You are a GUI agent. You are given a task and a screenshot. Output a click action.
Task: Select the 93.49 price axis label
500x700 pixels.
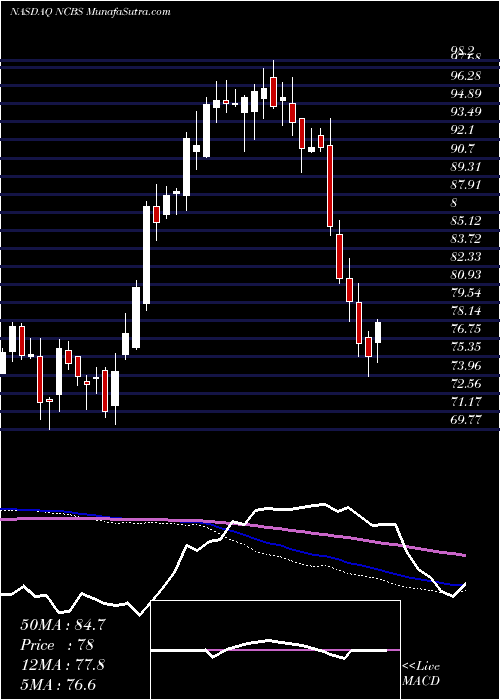[x=466, y=112]
